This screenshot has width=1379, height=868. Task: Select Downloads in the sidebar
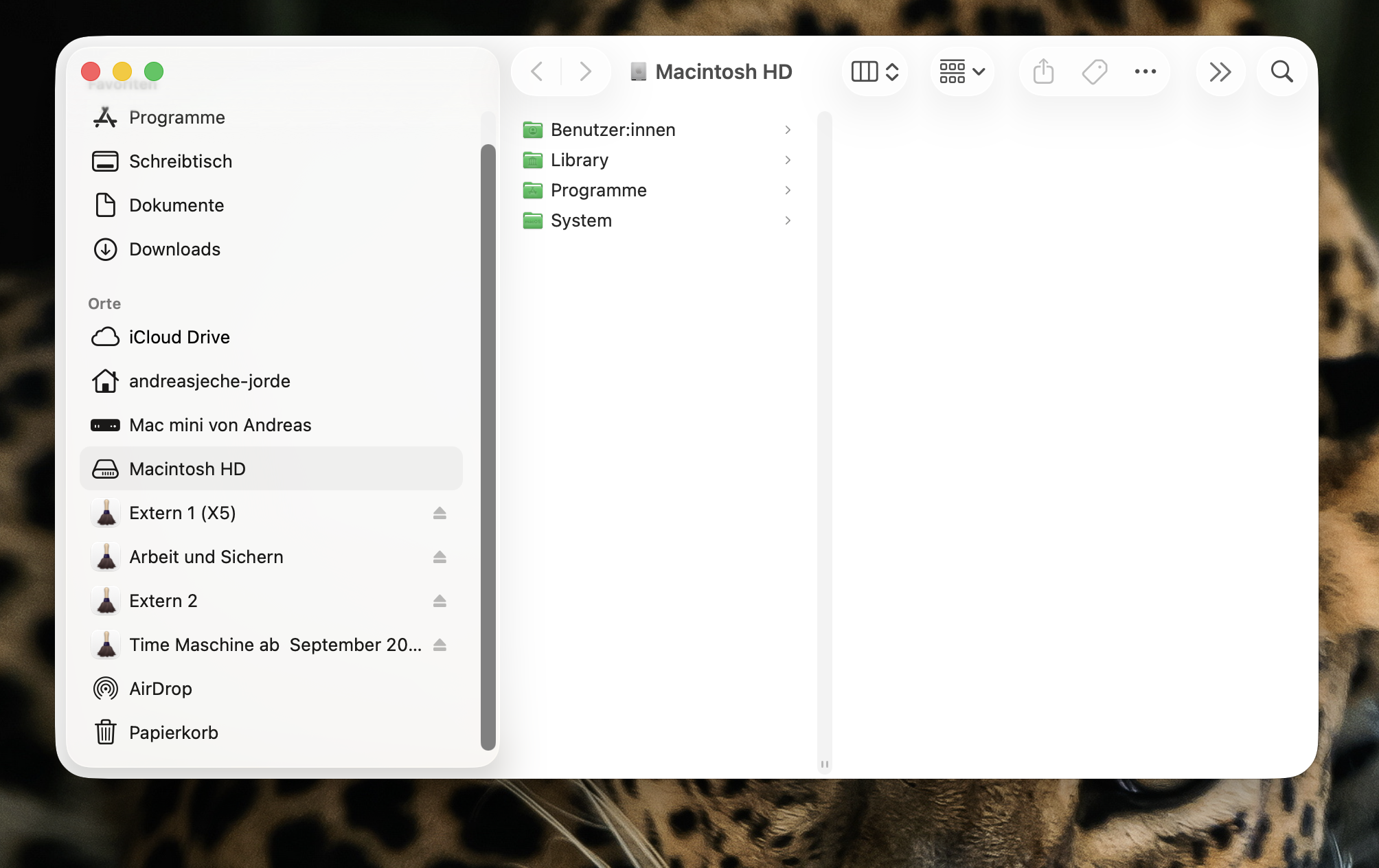pos(174,249)
